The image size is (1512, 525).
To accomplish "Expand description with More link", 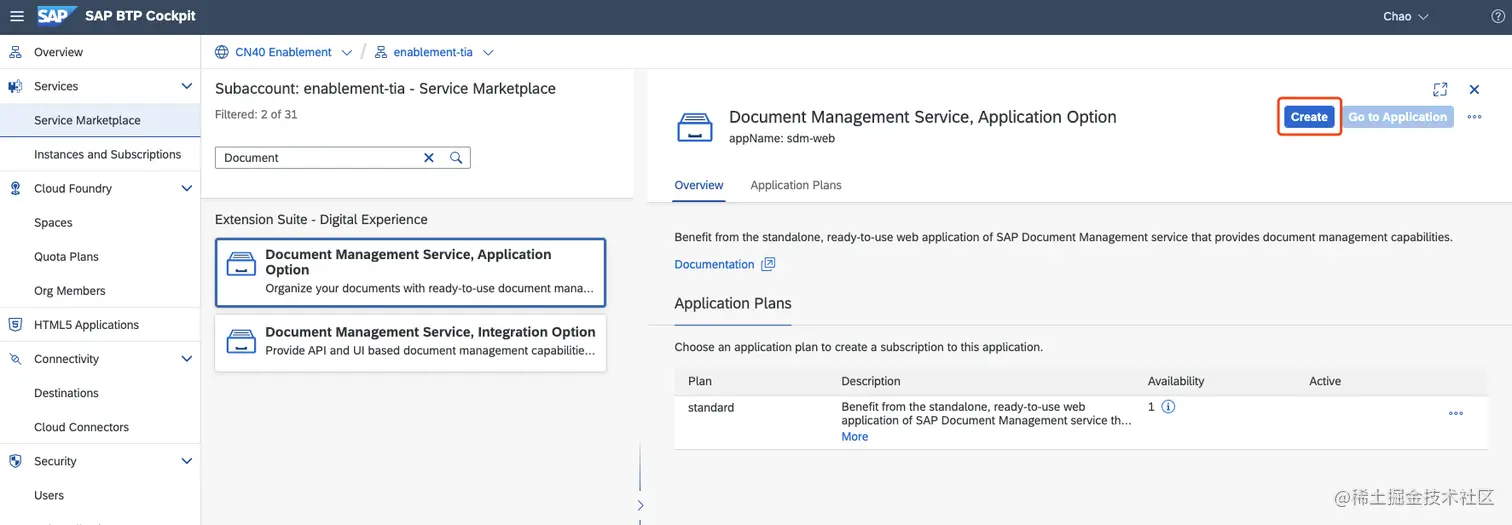I will point(854,437).
